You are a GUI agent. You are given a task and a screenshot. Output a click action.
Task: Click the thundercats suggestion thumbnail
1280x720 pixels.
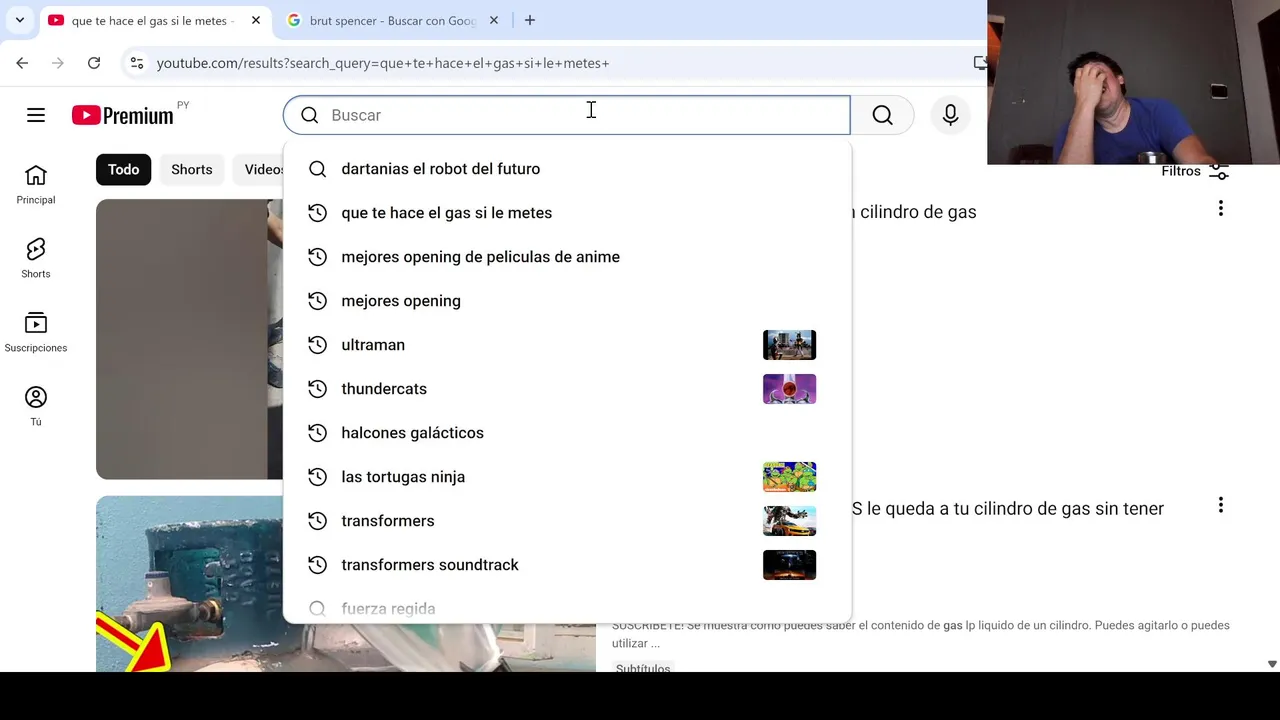pyautogui.click(x=789, y=389)
